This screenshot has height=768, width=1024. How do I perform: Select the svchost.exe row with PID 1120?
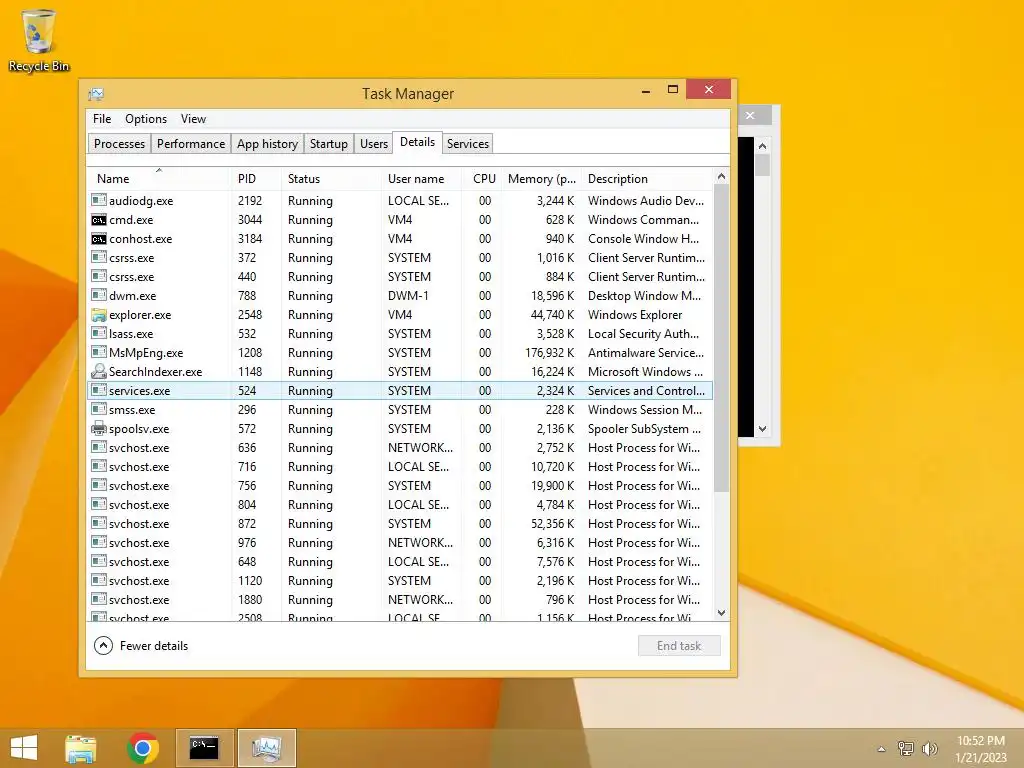click(400, 580)
